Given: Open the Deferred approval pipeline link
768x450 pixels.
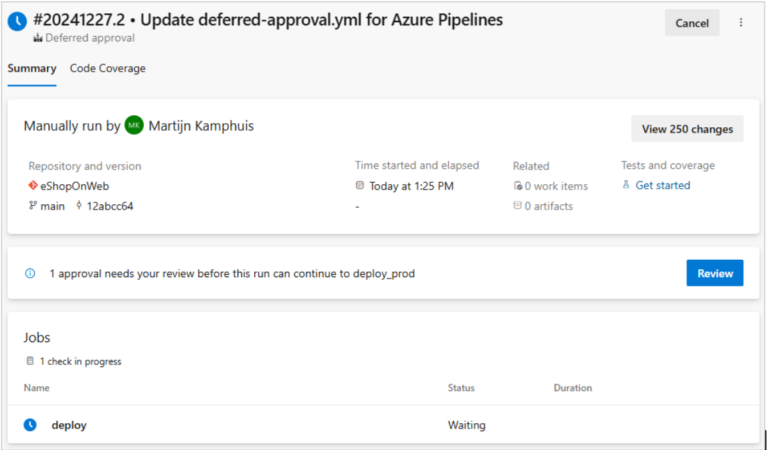Looking at the screenshot, I should 90,38.
